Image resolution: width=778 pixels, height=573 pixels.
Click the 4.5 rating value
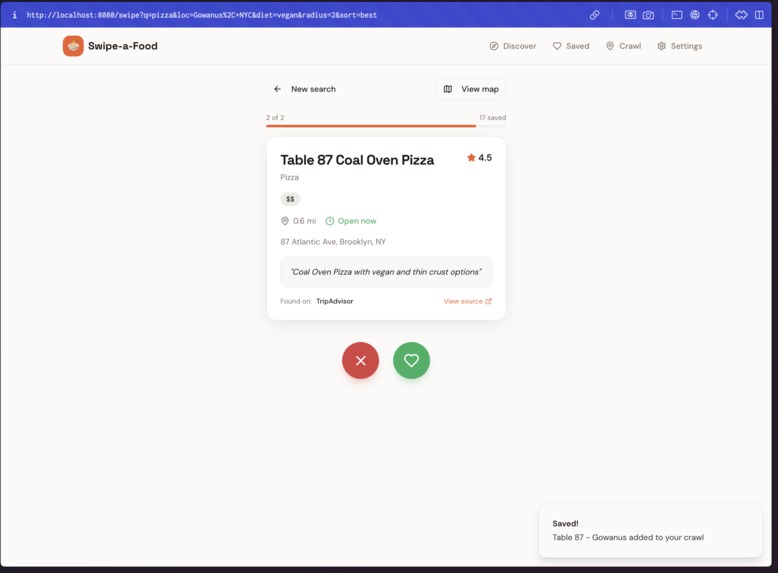(x=485, y=157)
